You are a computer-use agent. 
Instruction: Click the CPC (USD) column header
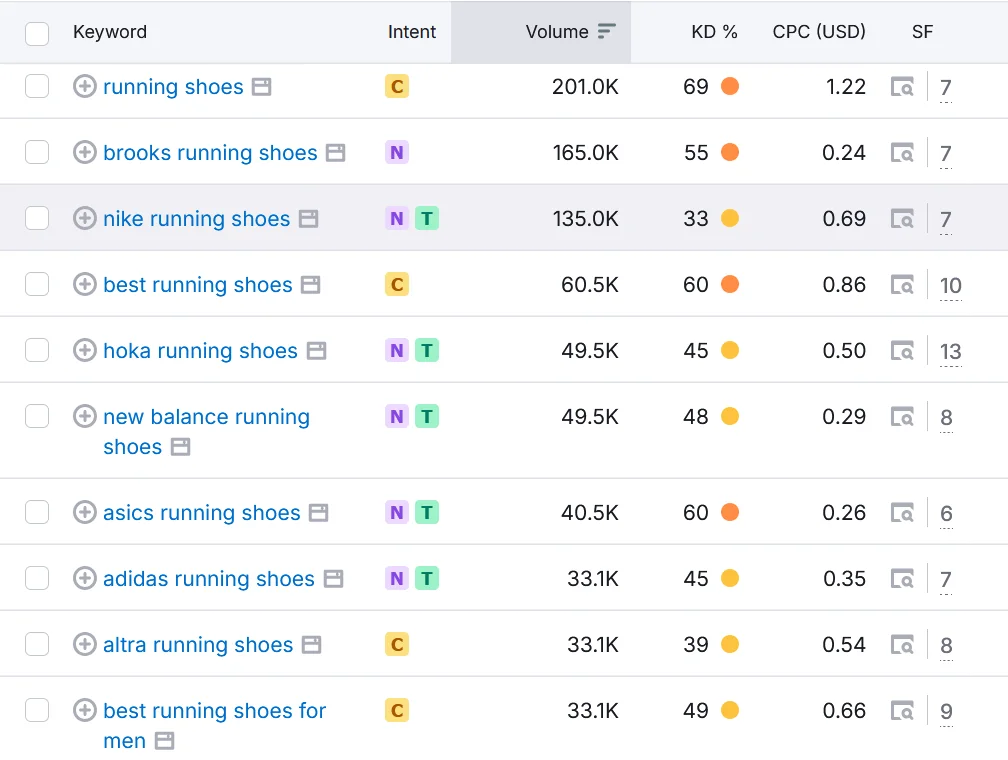pyautogui.click(x=818, y=31)
